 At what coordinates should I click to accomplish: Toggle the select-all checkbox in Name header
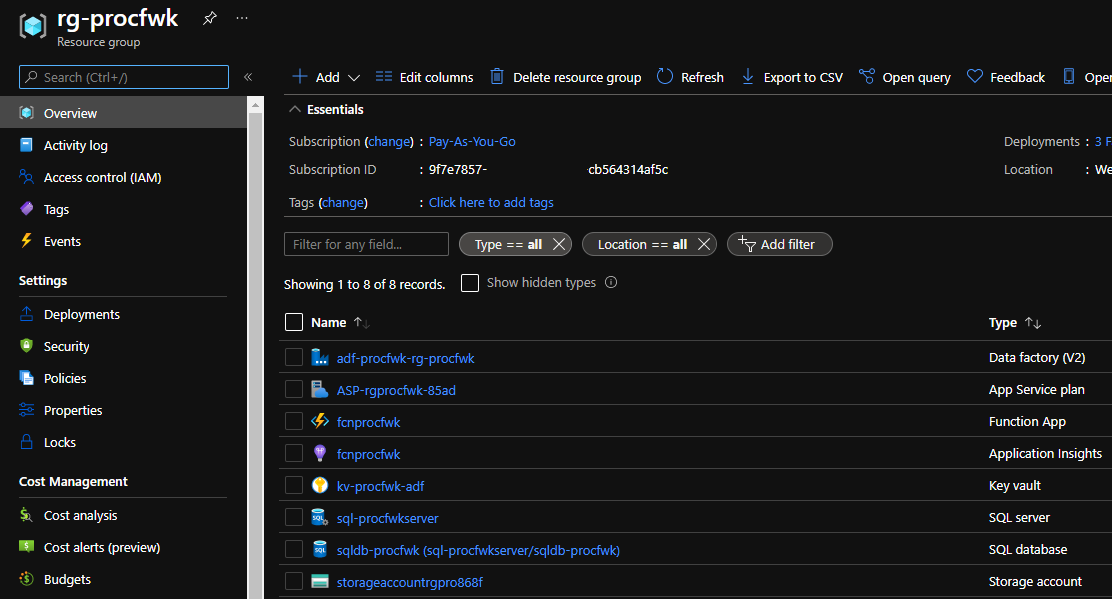point(294,323)
